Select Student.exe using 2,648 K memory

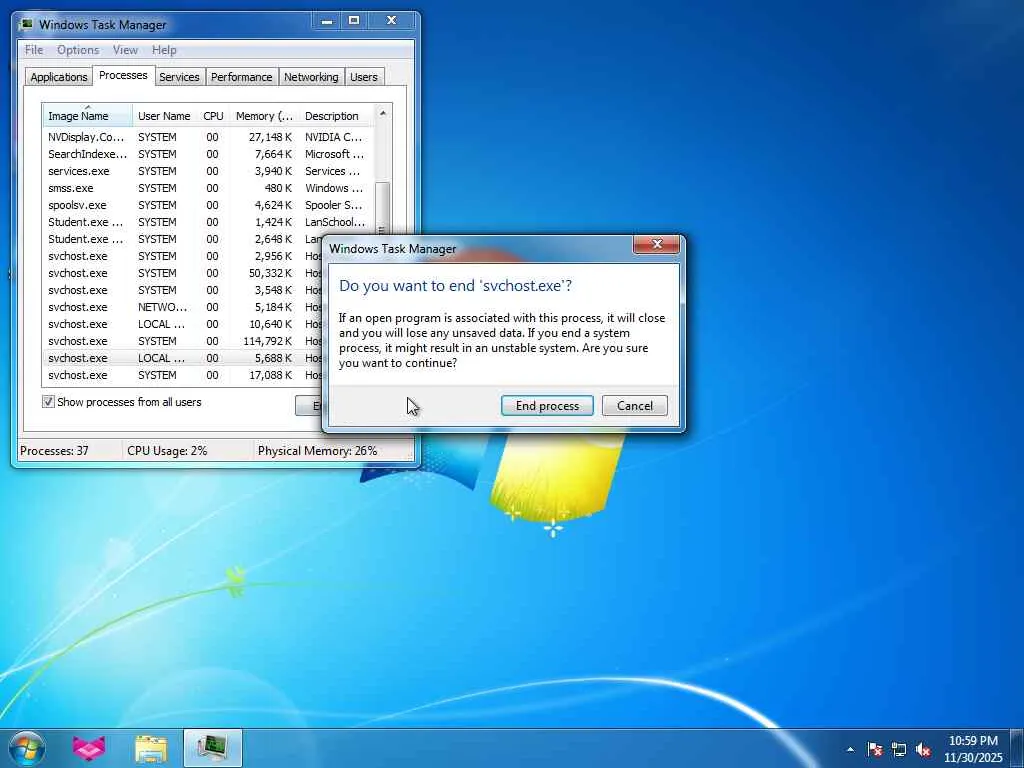coord(183,239)
